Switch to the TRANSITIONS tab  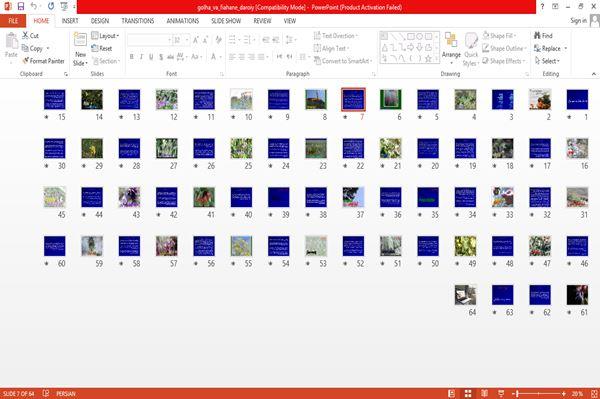click(138, 21)
